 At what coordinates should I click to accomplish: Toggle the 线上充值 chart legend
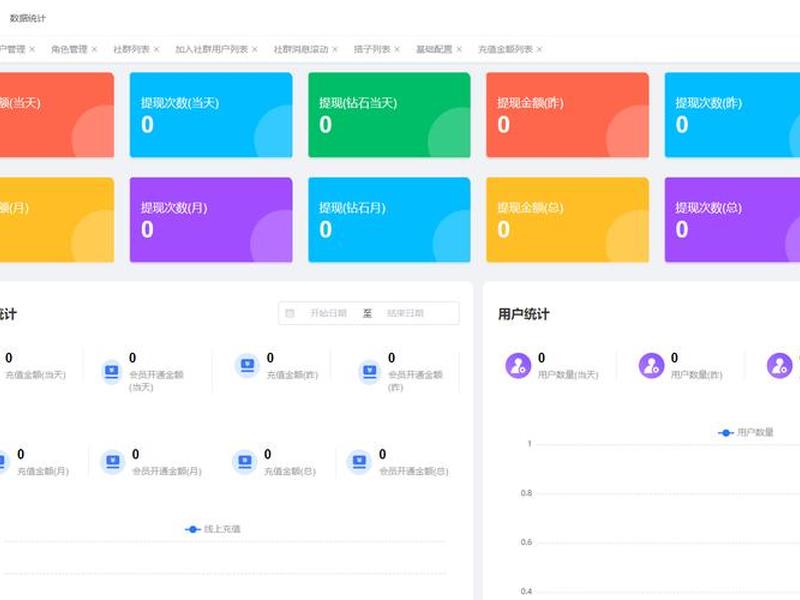pos(213,530)
